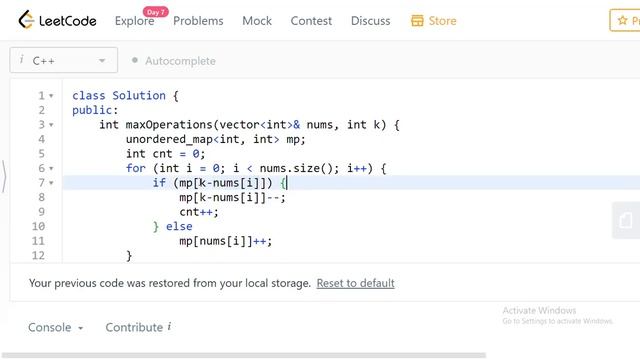Viewport: 640px width, 360px height.
Task: Collapse the class Solution fold arrow on line 1
Action: 51,96
